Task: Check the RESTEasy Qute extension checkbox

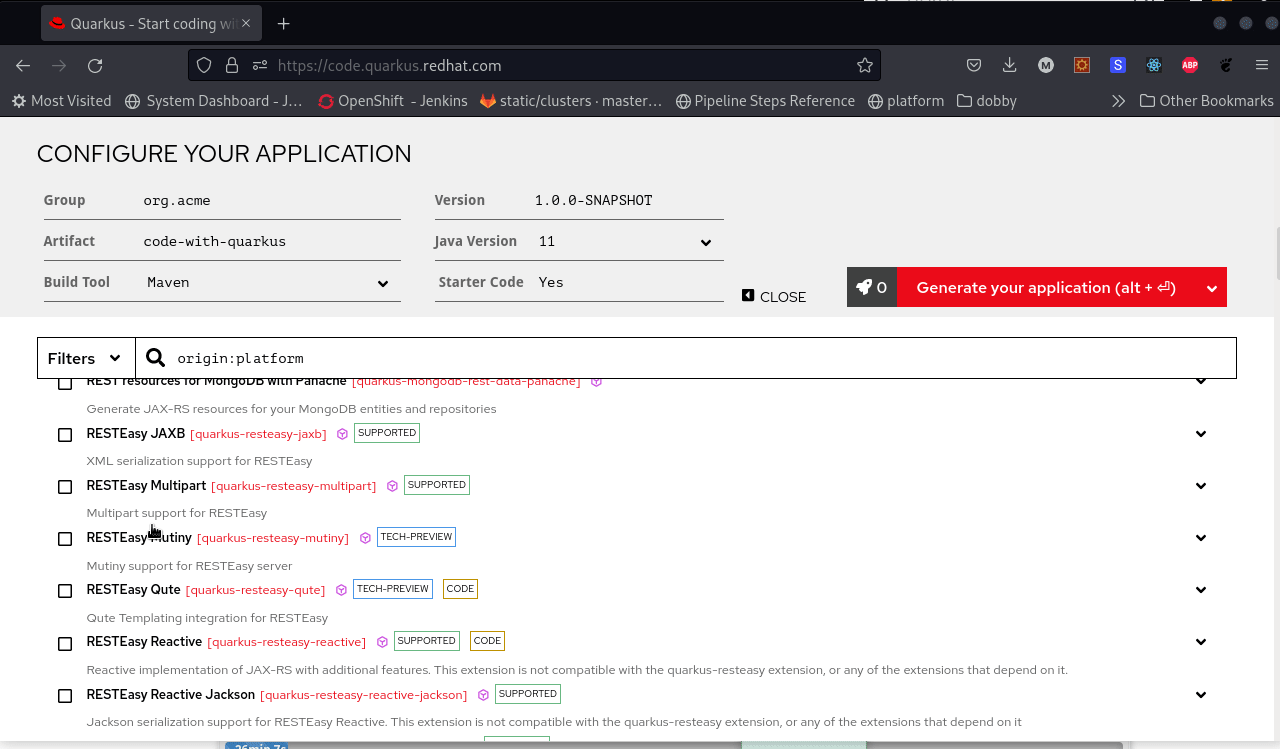Action: click(x=65, y=591)
